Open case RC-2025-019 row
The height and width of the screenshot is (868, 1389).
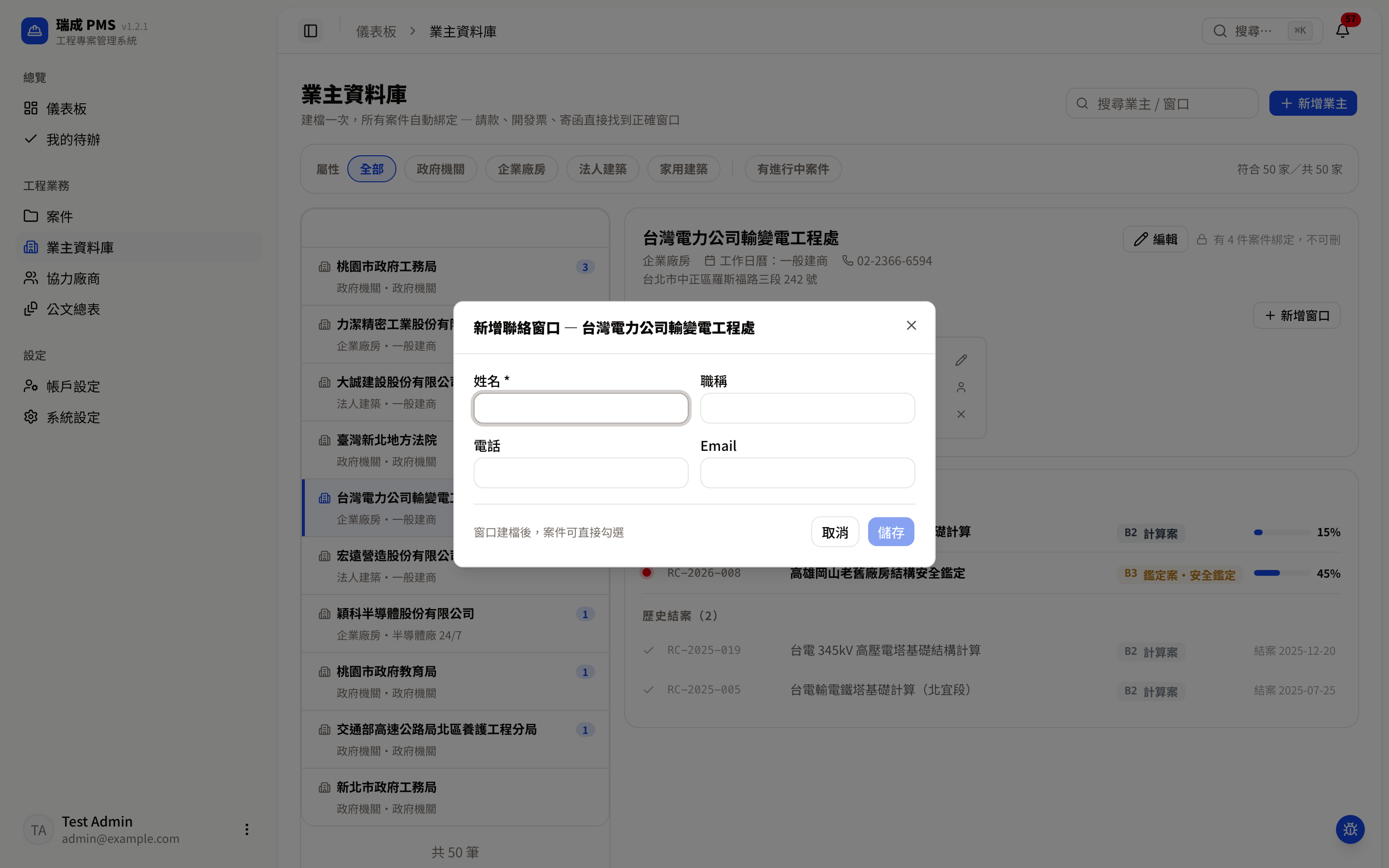click(x=991, y=651)
